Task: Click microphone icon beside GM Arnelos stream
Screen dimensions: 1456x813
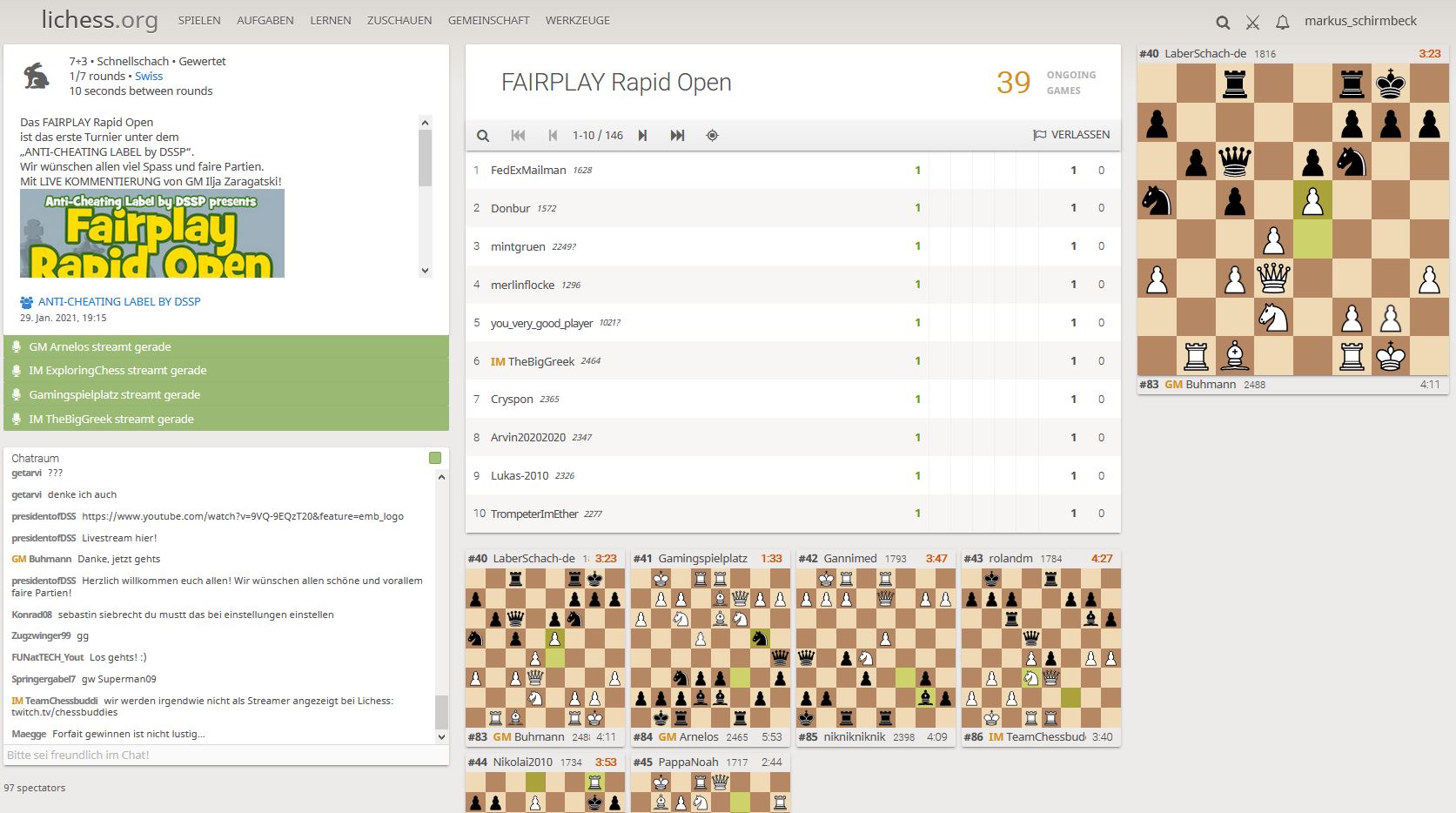Action: (x=16, y=346)
